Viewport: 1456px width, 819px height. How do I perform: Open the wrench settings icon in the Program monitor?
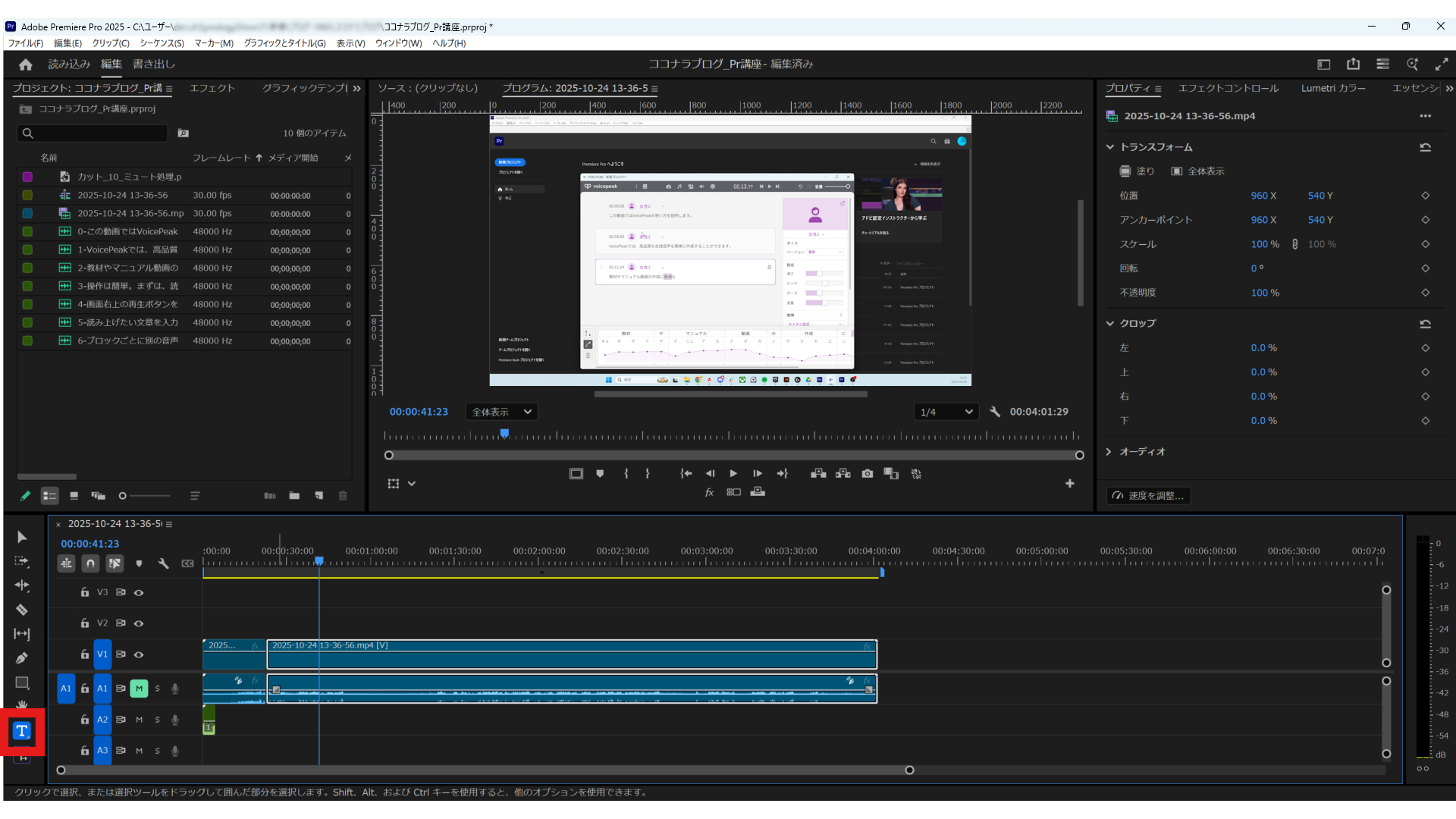(x=995, y=412)
